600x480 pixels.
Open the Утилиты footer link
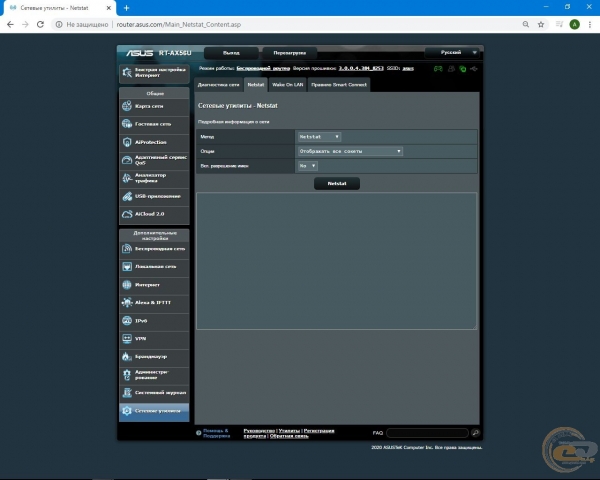(289, 431)
